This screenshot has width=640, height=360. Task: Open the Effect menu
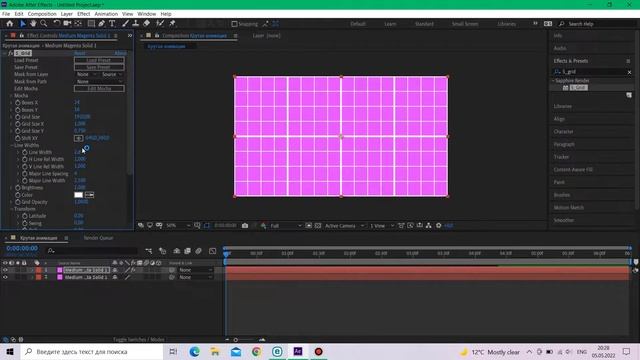pyautogui.click(x=83, y=14)
